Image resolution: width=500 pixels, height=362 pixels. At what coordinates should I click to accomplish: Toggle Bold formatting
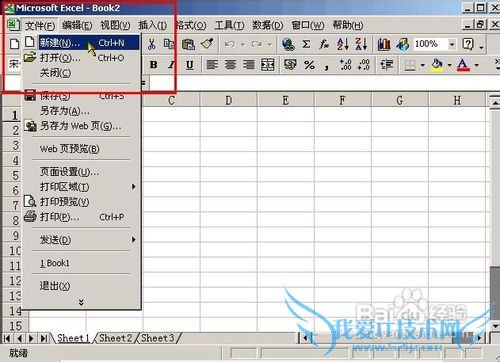153,65
